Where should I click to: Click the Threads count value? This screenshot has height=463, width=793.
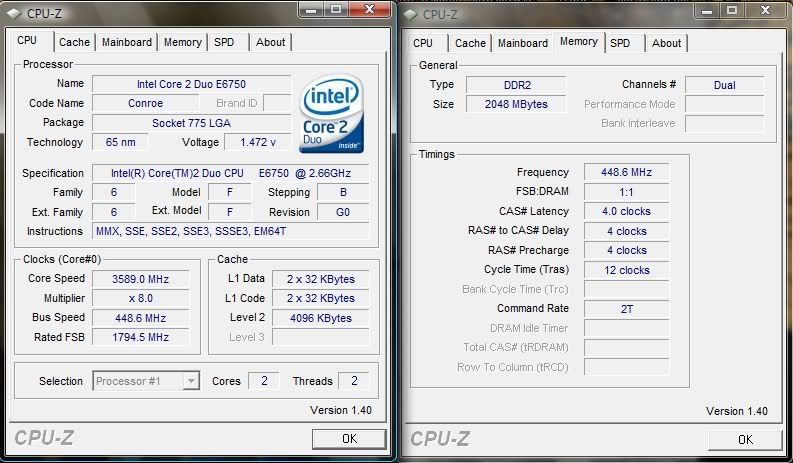(x=354, y=381)
